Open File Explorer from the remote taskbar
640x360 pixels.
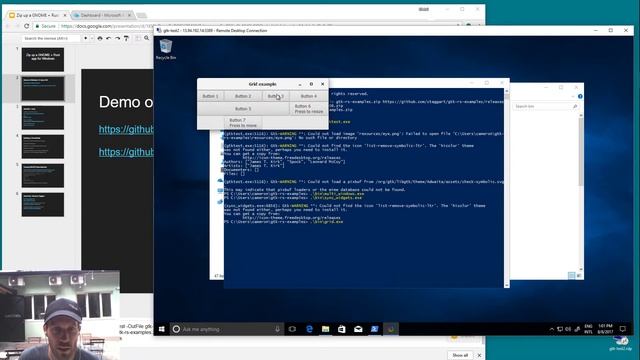[325, 329]
